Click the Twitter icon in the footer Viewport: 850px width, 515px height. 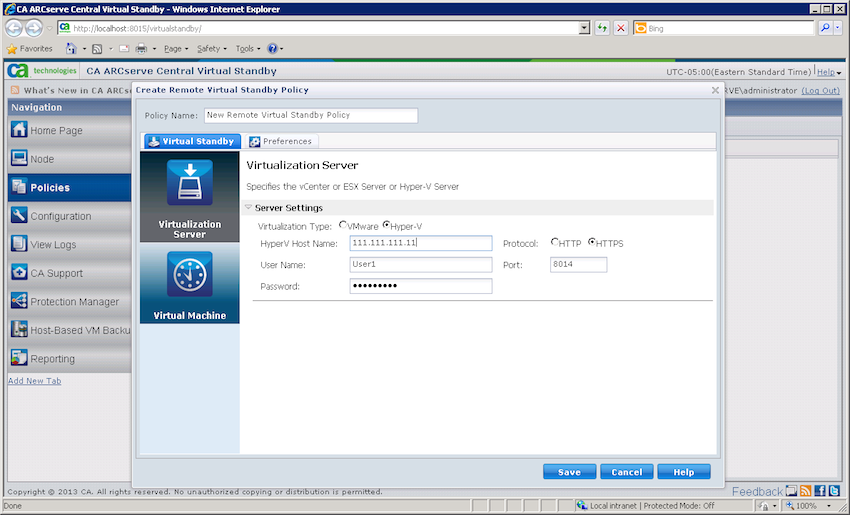click(834, 491)
